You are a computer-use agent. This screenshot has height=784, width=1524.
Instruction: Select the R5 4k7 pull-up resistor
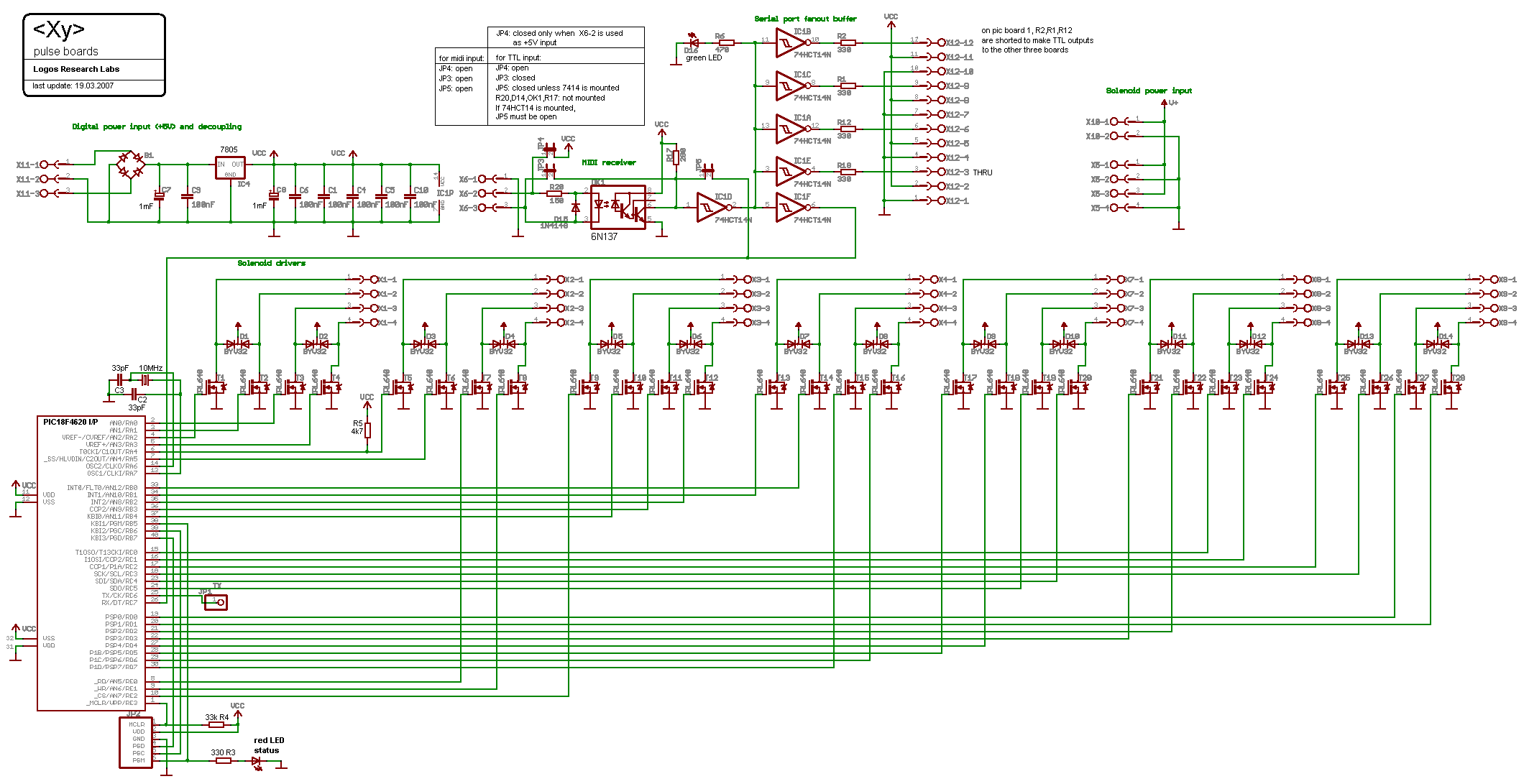click(367, 430)
